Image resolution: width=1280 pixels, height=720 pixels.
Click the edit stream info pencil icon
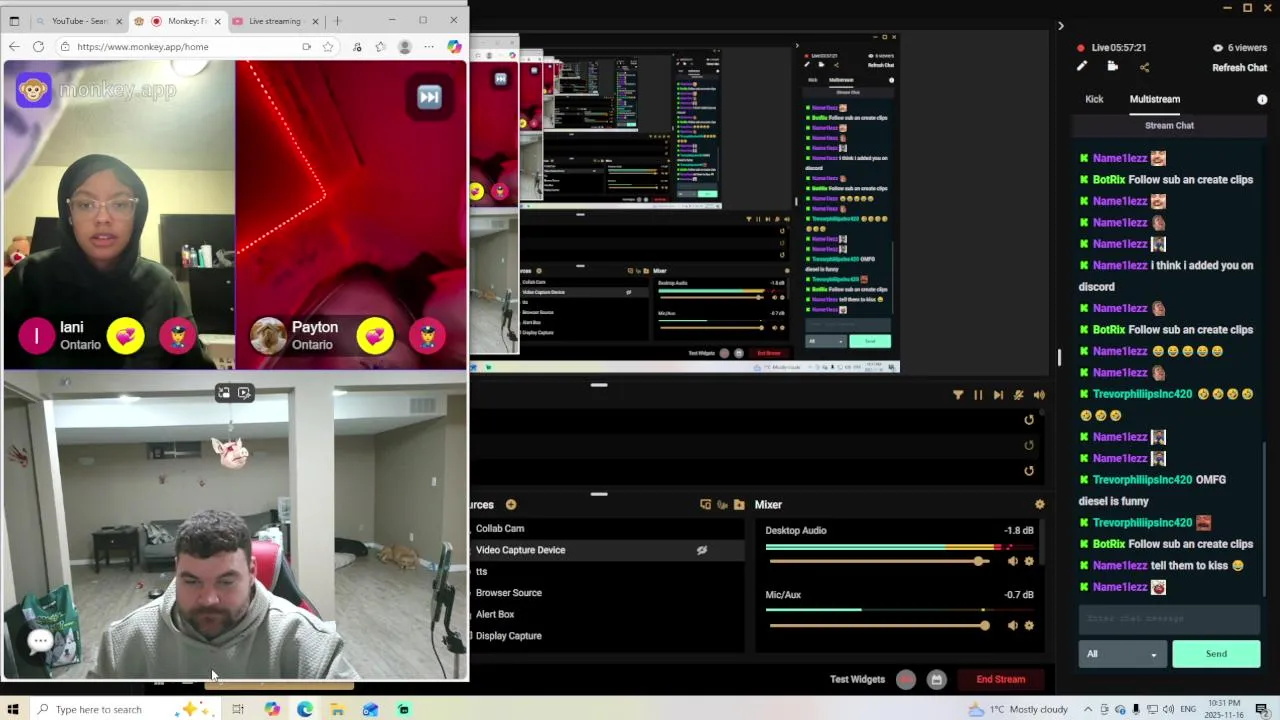(1081, 67)
